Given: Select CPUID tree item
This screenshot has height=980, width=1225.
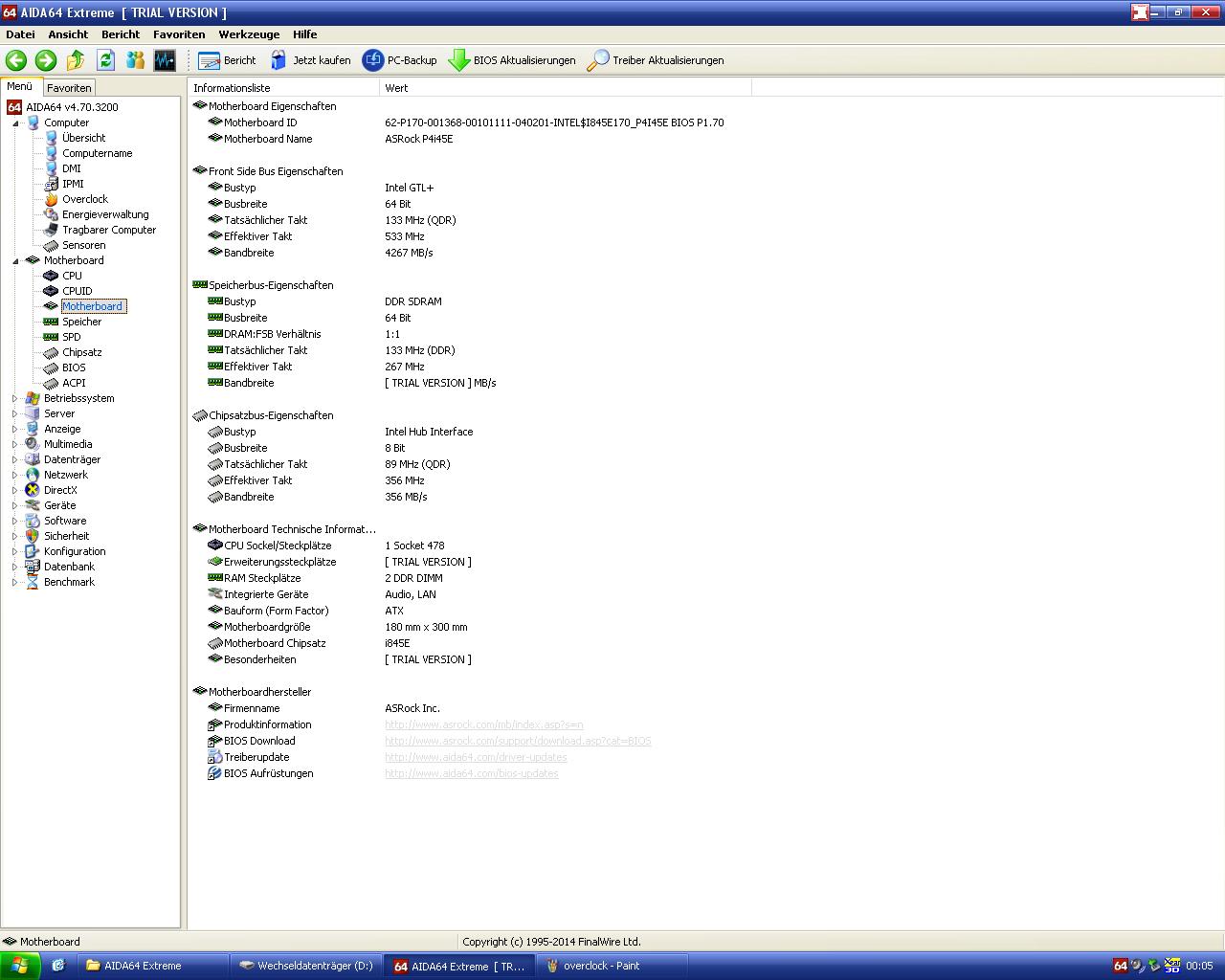Looking at the screenshot, I should click(x=78, y=291).
